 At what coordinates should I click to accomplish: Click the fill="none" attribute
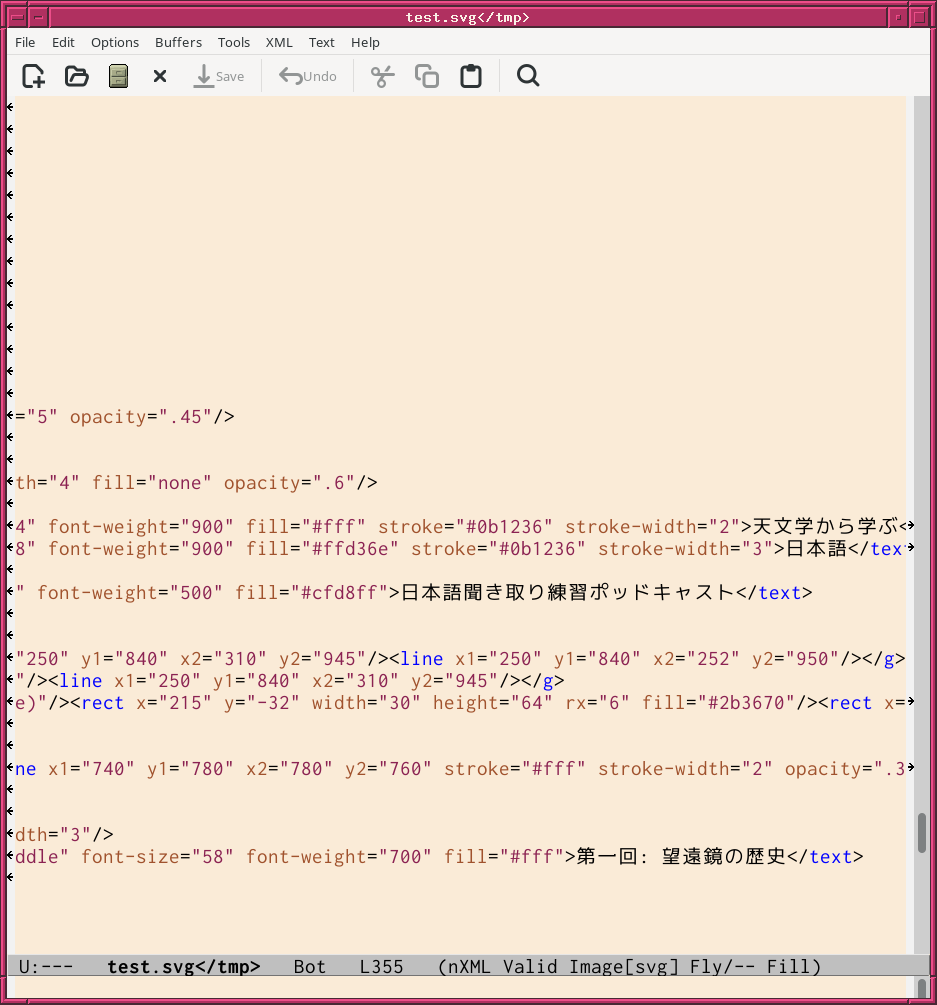point(151,483)
